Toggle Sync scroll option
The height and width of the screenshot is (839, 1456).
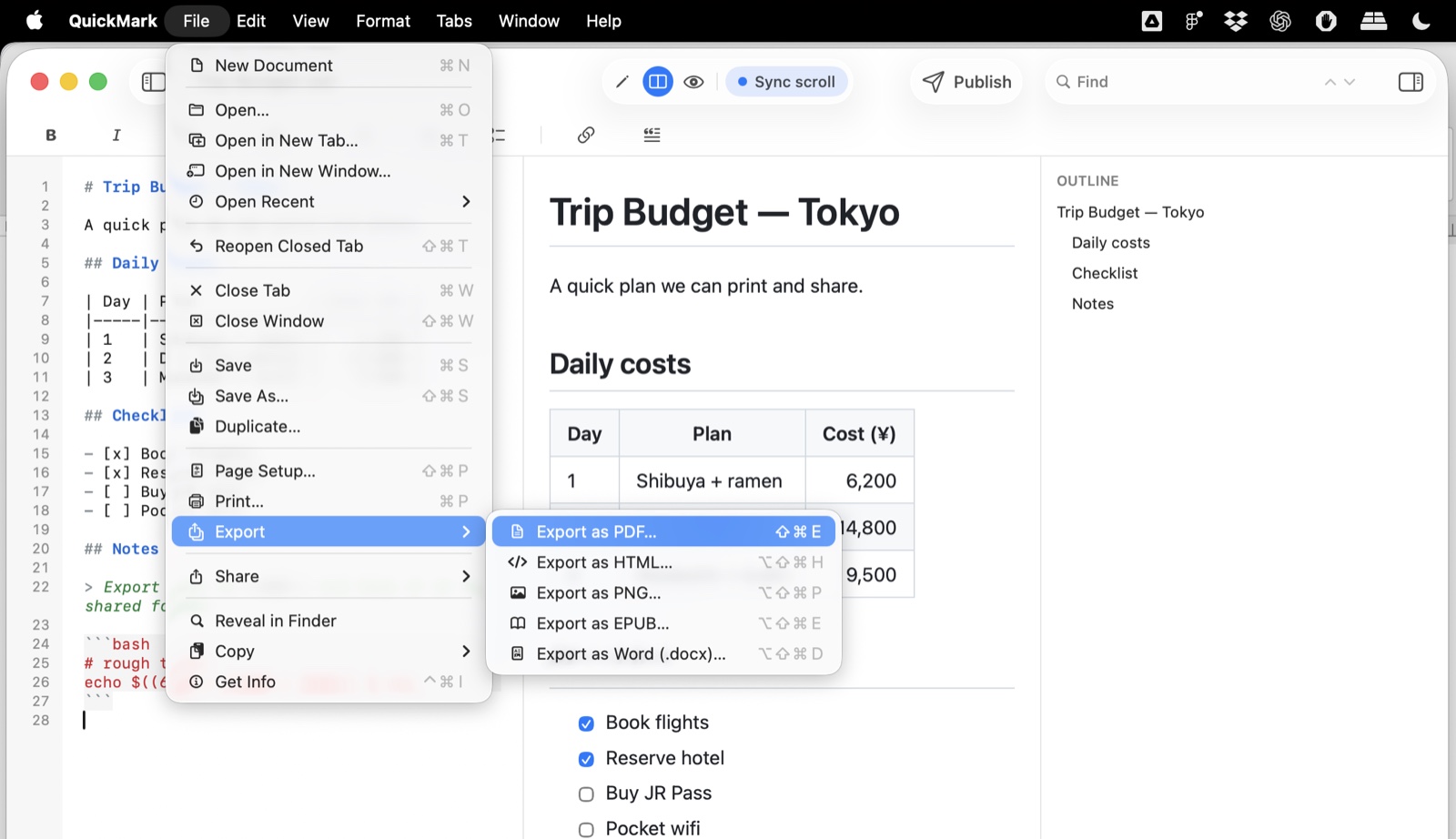(786, 82)
